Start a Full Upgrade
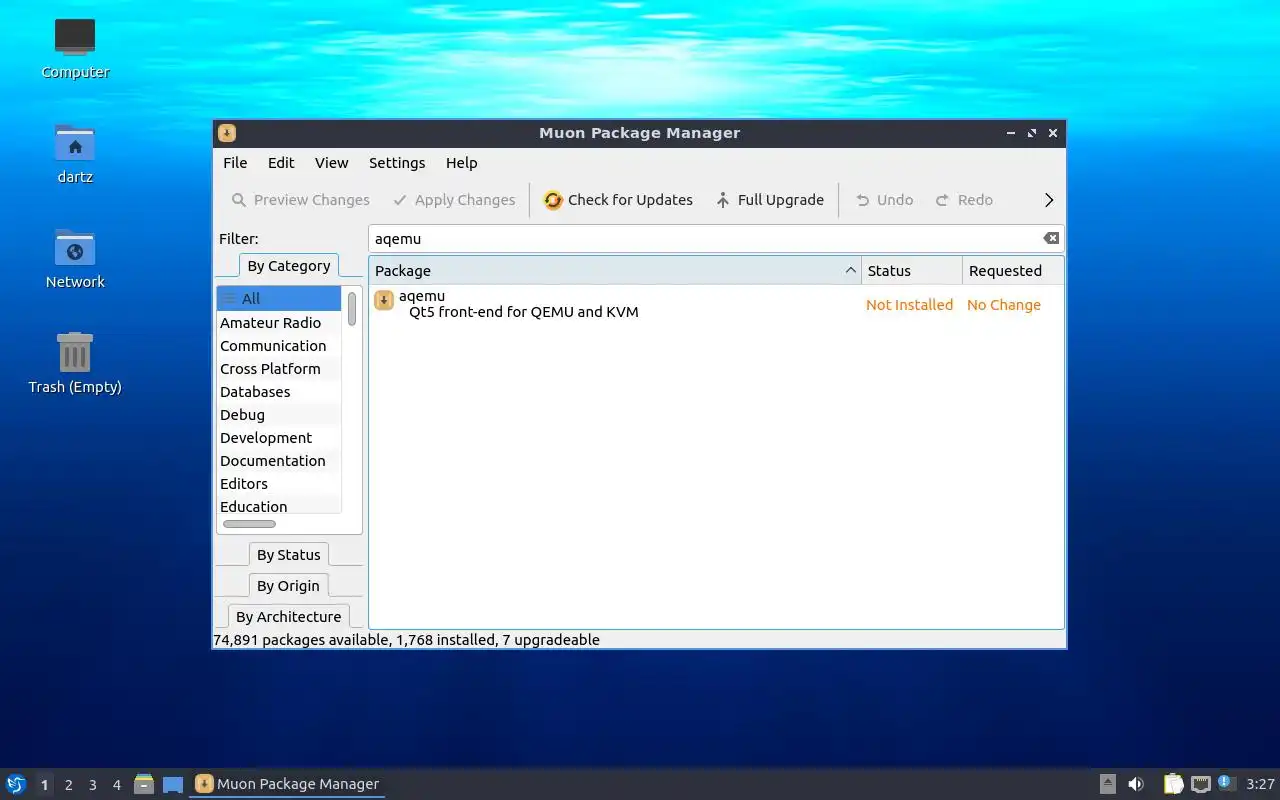1280x800 pixels. [x=770, y=200]
